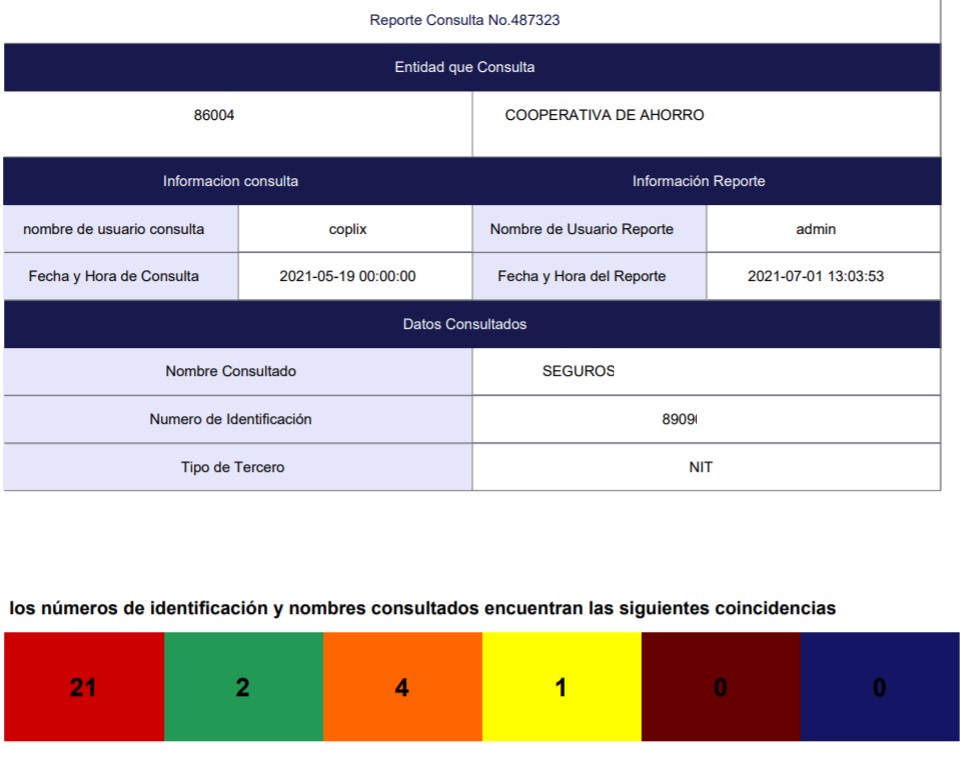Click the Información Reporte section header
The height and width of the screenshot is (761, 973).
[x=698, y=181]
